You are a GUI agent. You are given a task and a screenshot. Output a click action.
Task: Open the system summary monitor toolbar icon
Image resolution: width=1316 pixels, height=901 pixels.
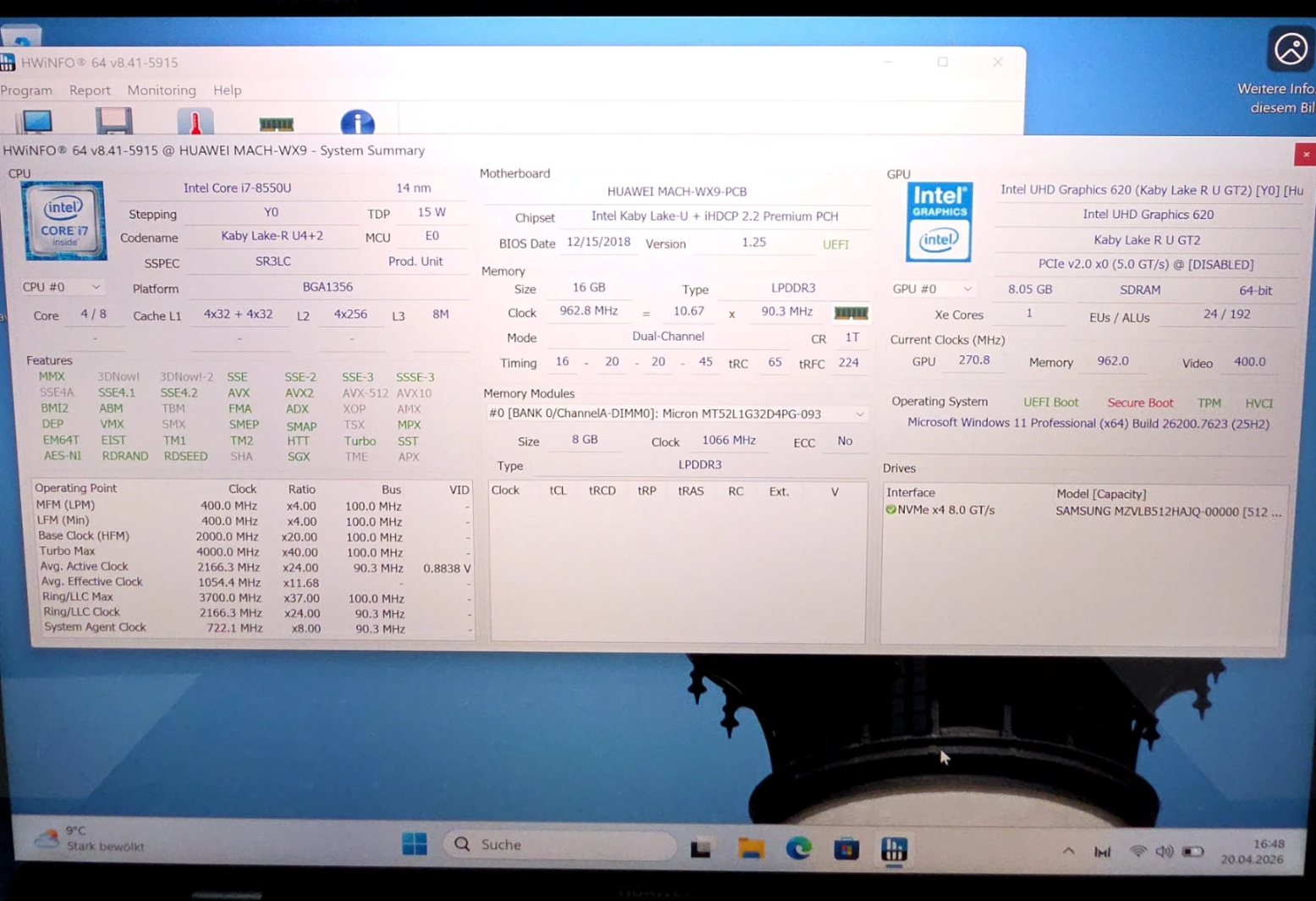pos(36,123)
